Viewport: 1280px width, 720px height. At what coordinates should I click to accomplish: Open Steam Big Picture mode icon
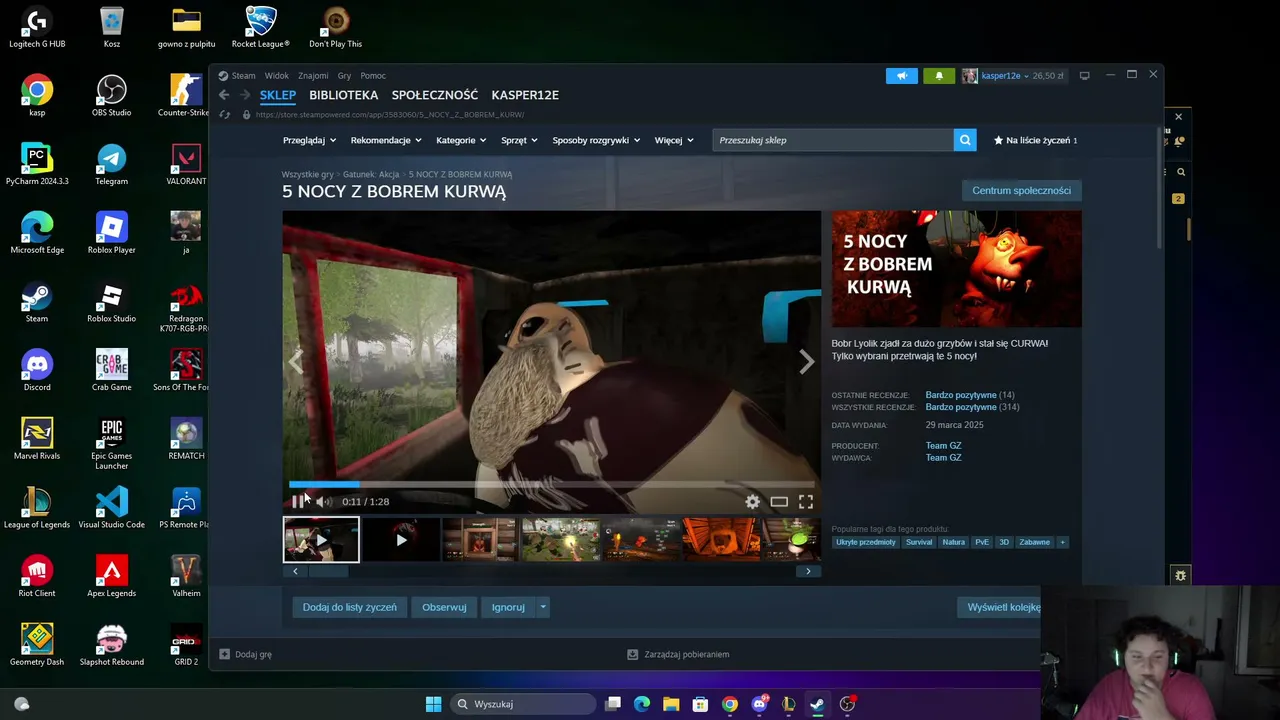pos(1084,76)
